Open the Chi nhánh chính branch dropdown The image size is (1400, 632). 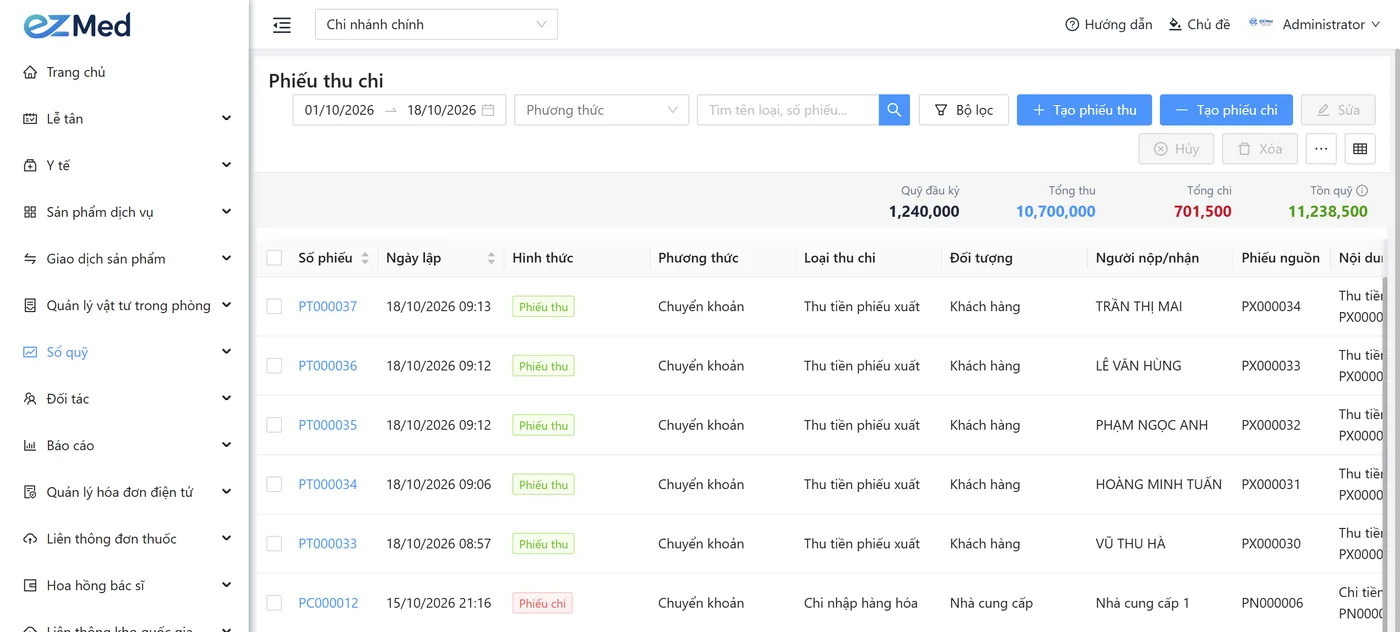coord(436,25)
